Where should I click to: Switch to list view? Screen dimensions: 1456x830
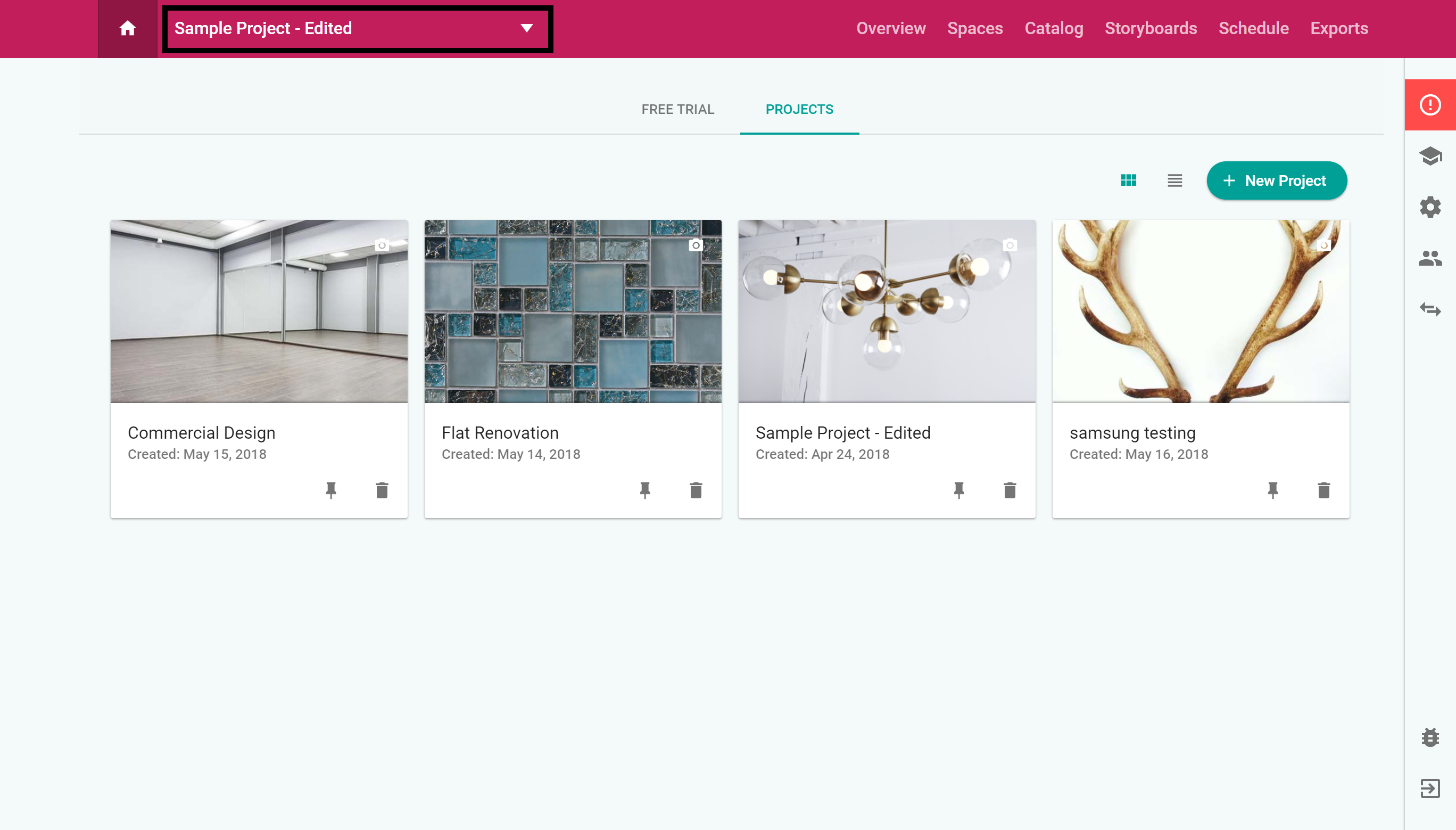tap(1174, 180)
